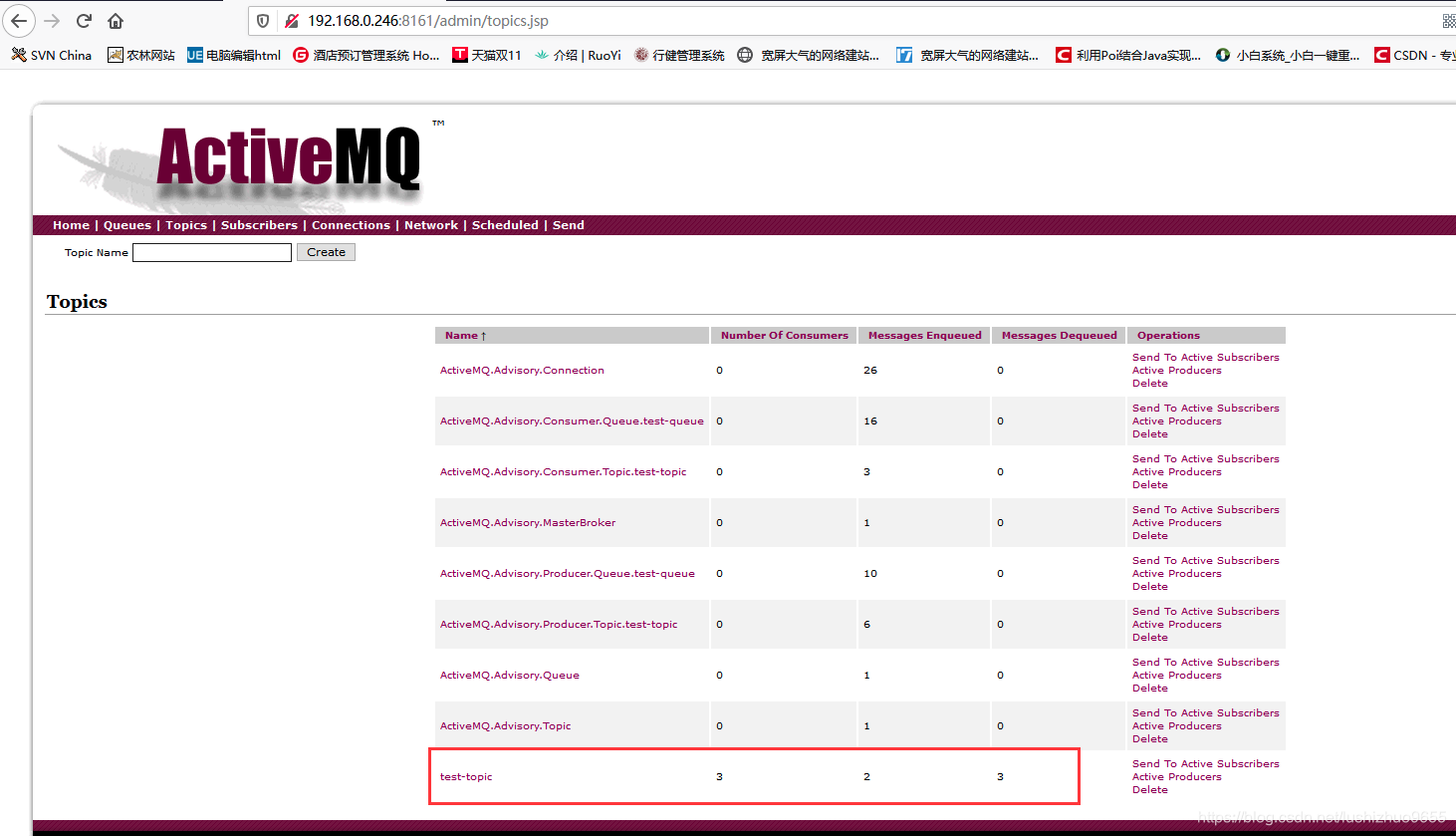Open ActiveMQ.Advisory.Consumer.Queue.test-queue topic
This screenshot has width=1456, height=836.
pyautogui.click(x=572, y=421)
